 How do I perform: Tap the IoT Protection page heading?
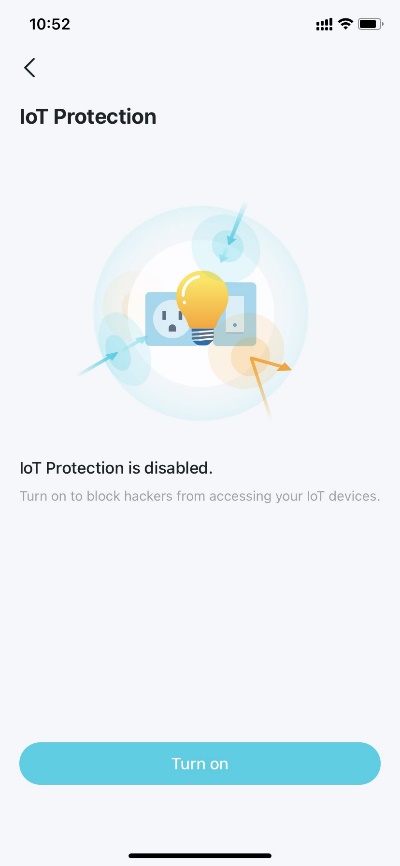(x=88, y=117)
